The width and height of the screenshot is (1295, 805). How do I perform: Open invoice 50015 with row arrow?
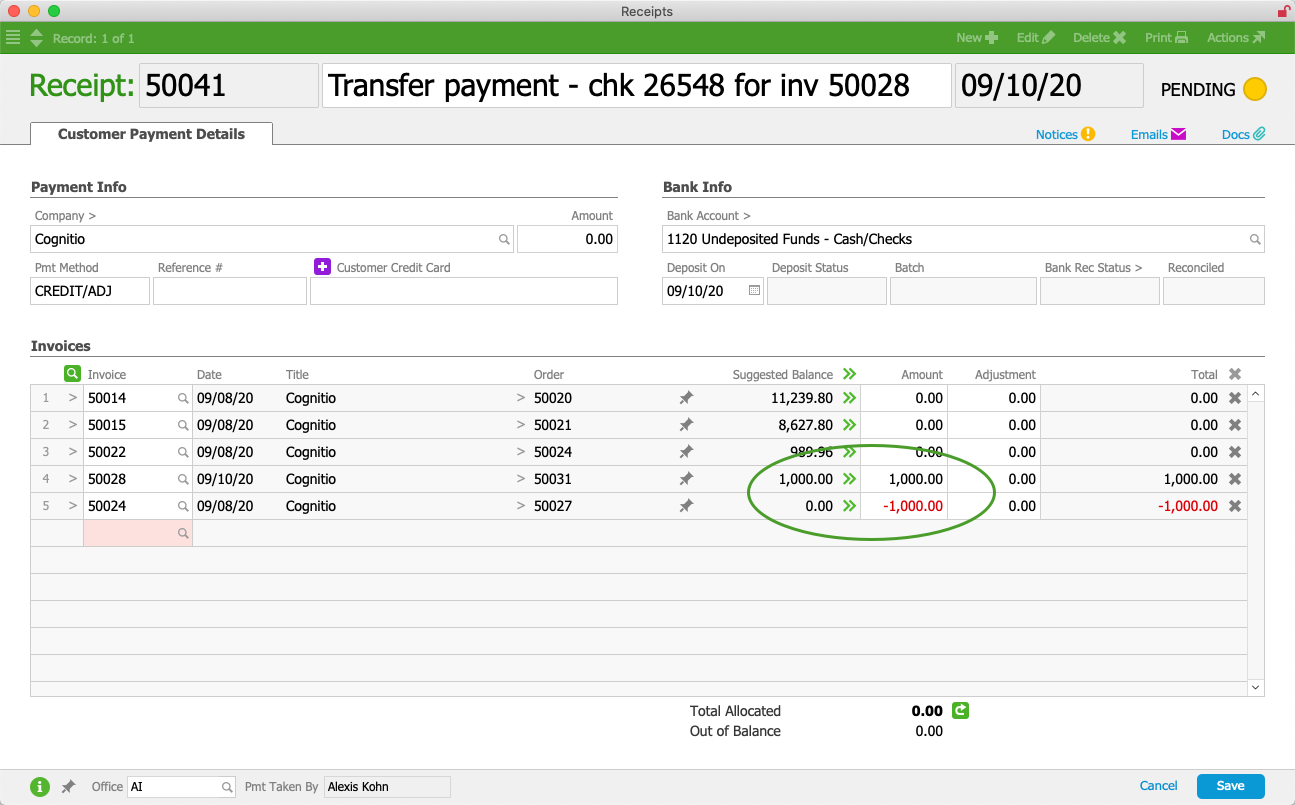pos(73,425)
